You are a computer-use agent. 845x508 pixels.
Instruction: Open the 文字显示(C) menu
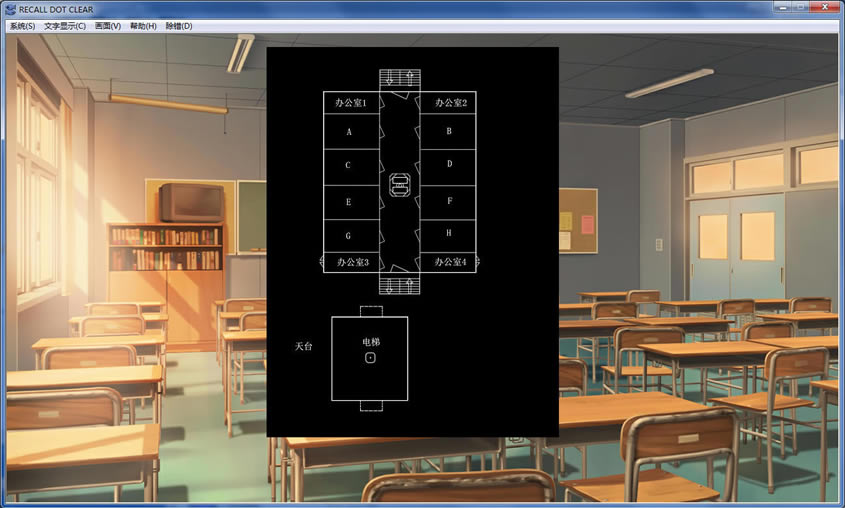pyautogui.click(x=65, y=26)
